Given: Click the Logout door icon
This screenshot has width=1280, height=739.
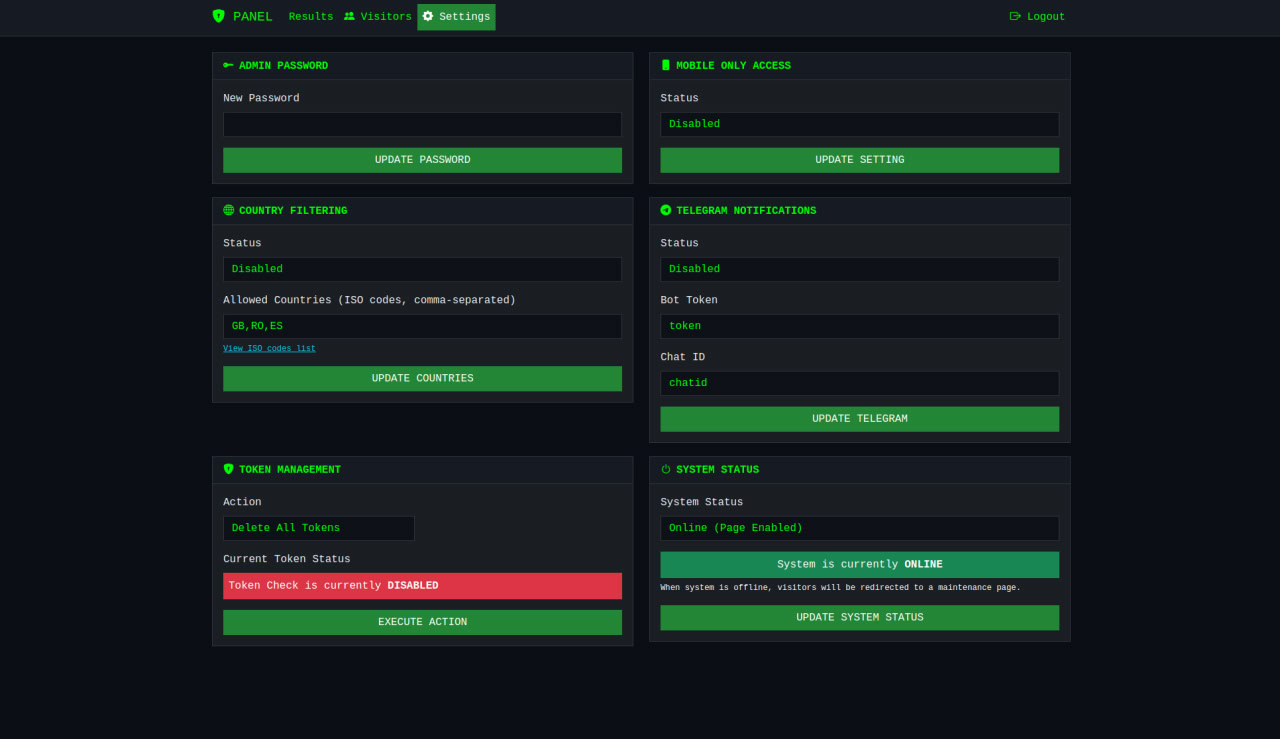Looking at the screenshot, I should [1016, 16].
